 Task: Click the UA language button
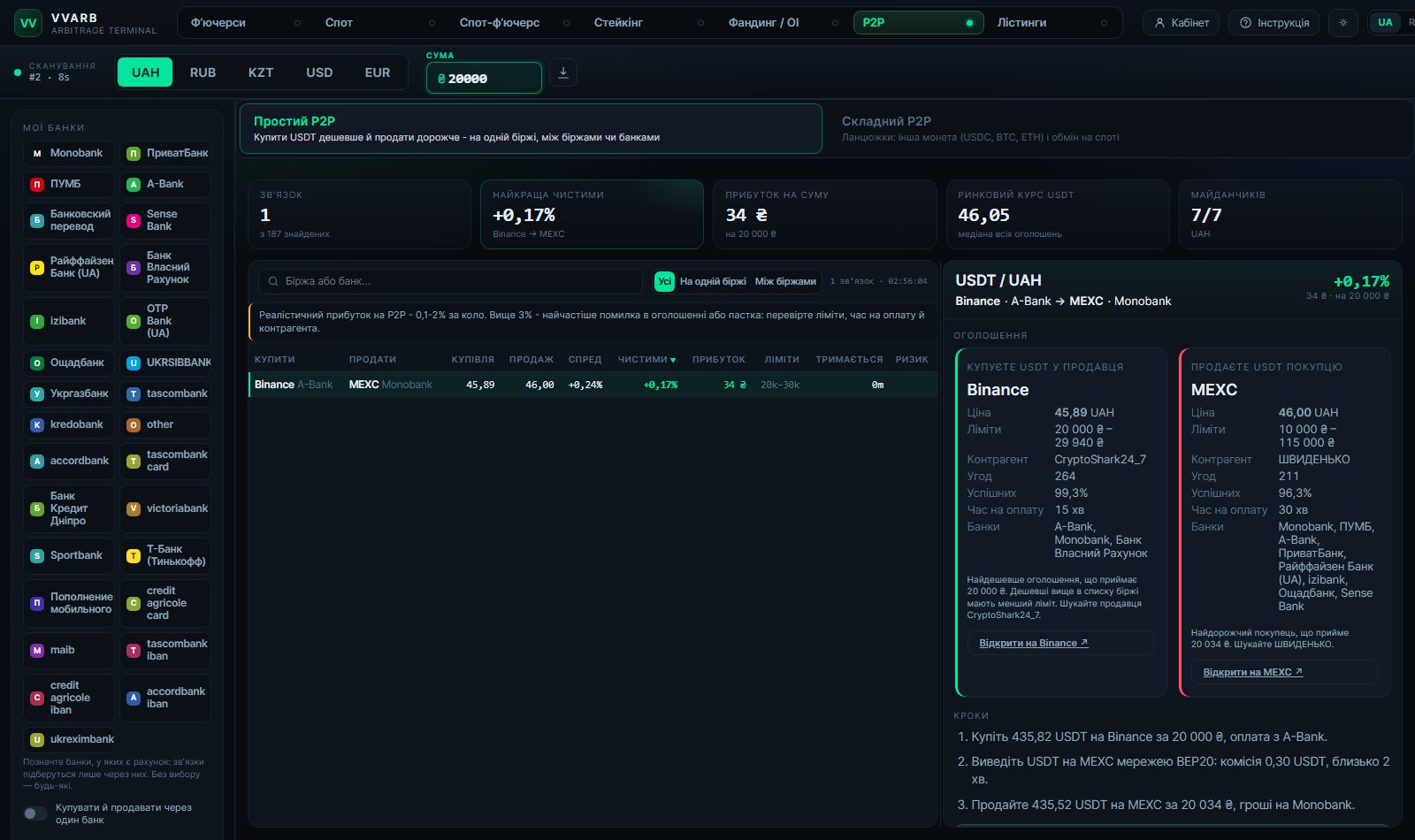point(1386,23)
